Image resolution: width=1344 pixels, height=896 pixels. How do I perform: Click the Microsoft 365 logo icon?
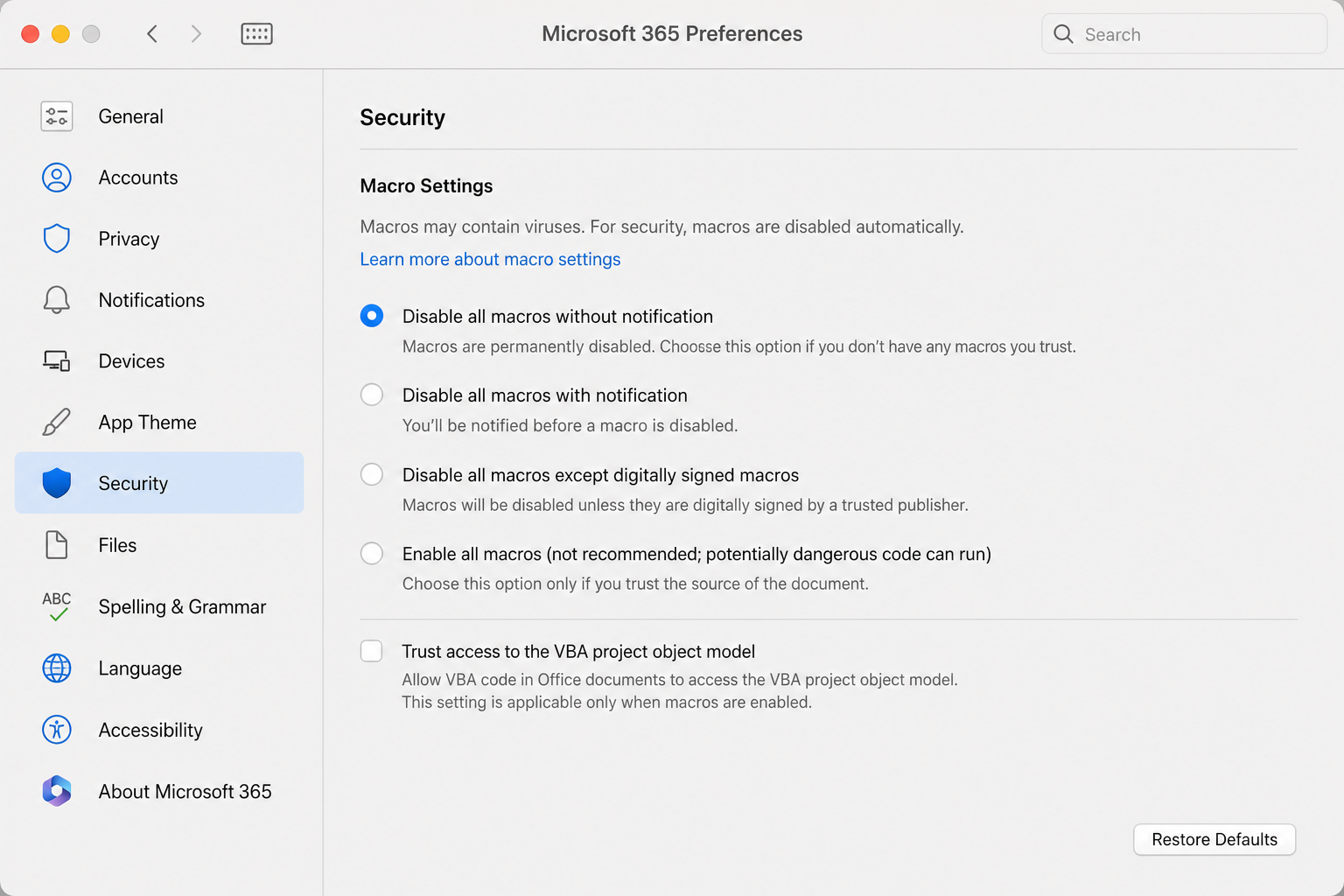57,791
